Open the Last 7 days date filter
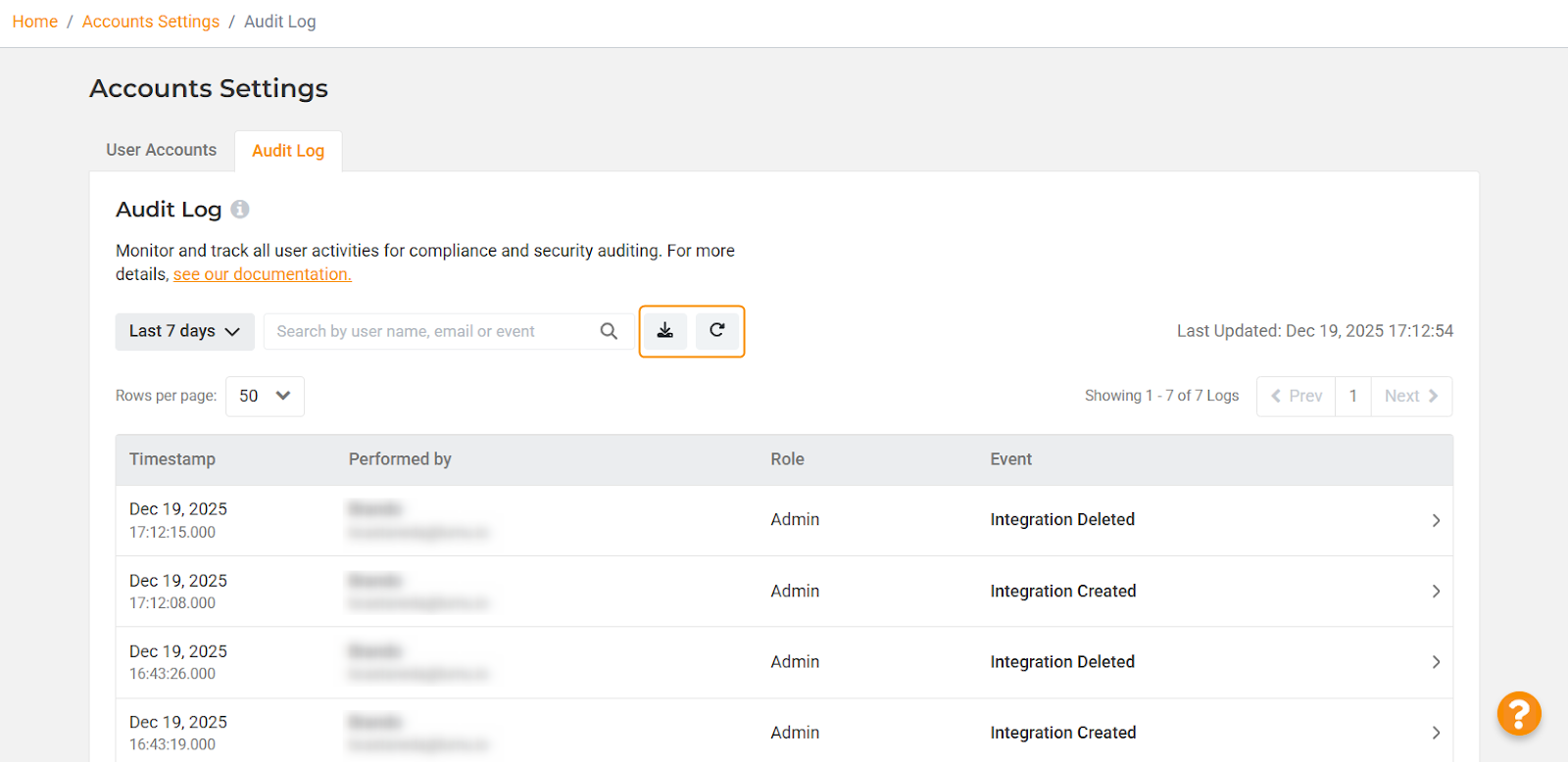The image size is (1568, 762). [x=184, y=331]
